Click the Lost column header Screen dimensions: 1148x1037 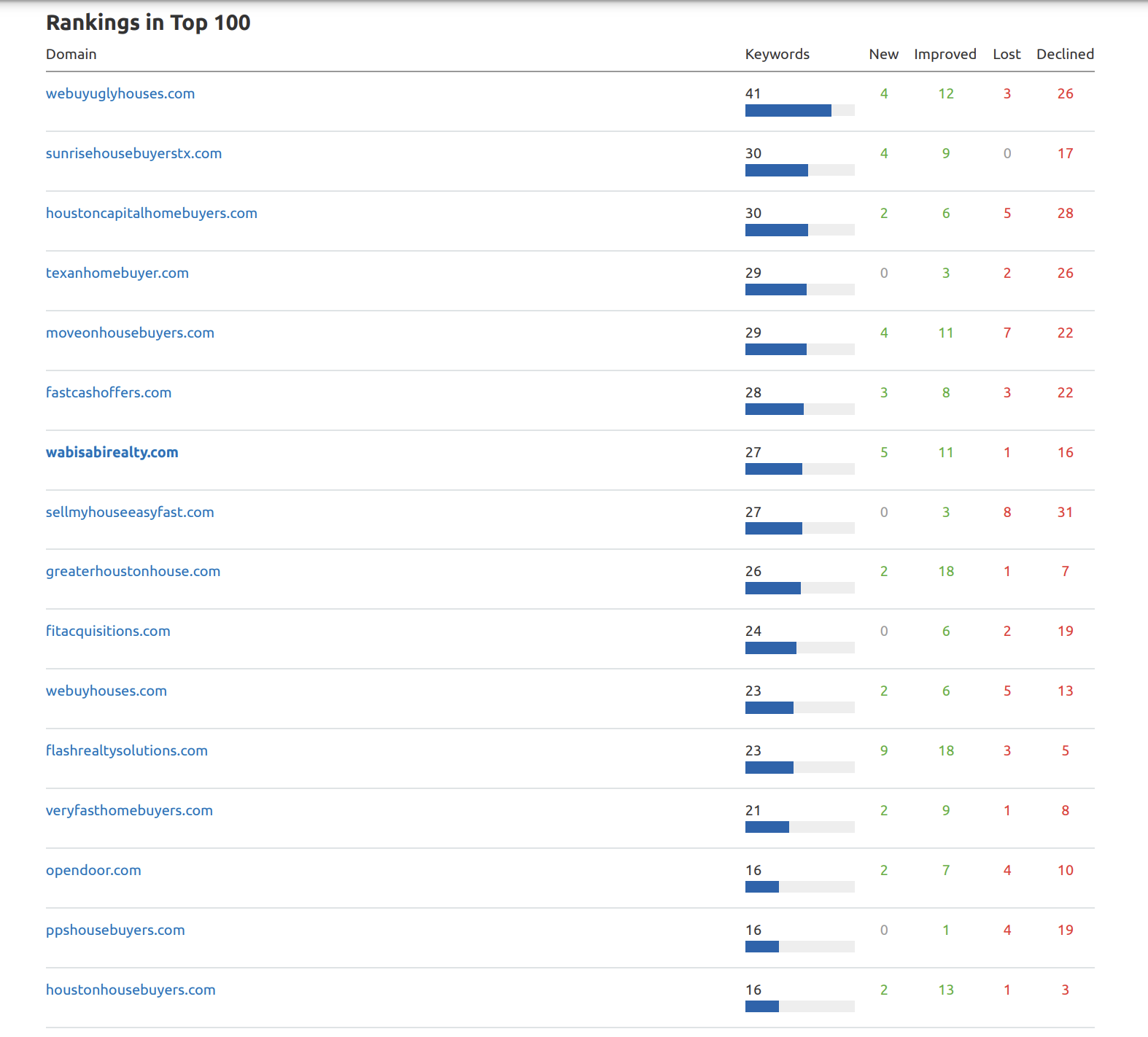click(x=1007, y=54)
